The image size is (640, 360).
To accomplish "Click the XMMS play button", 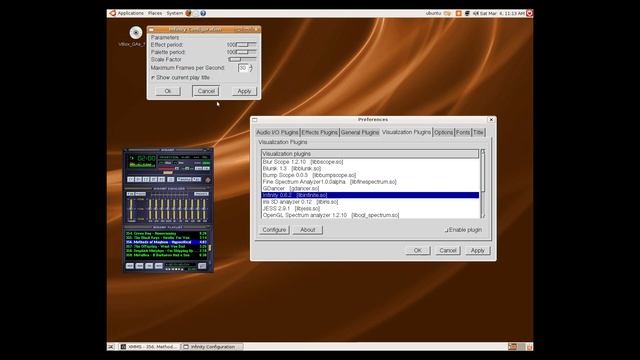I will 138,180.
